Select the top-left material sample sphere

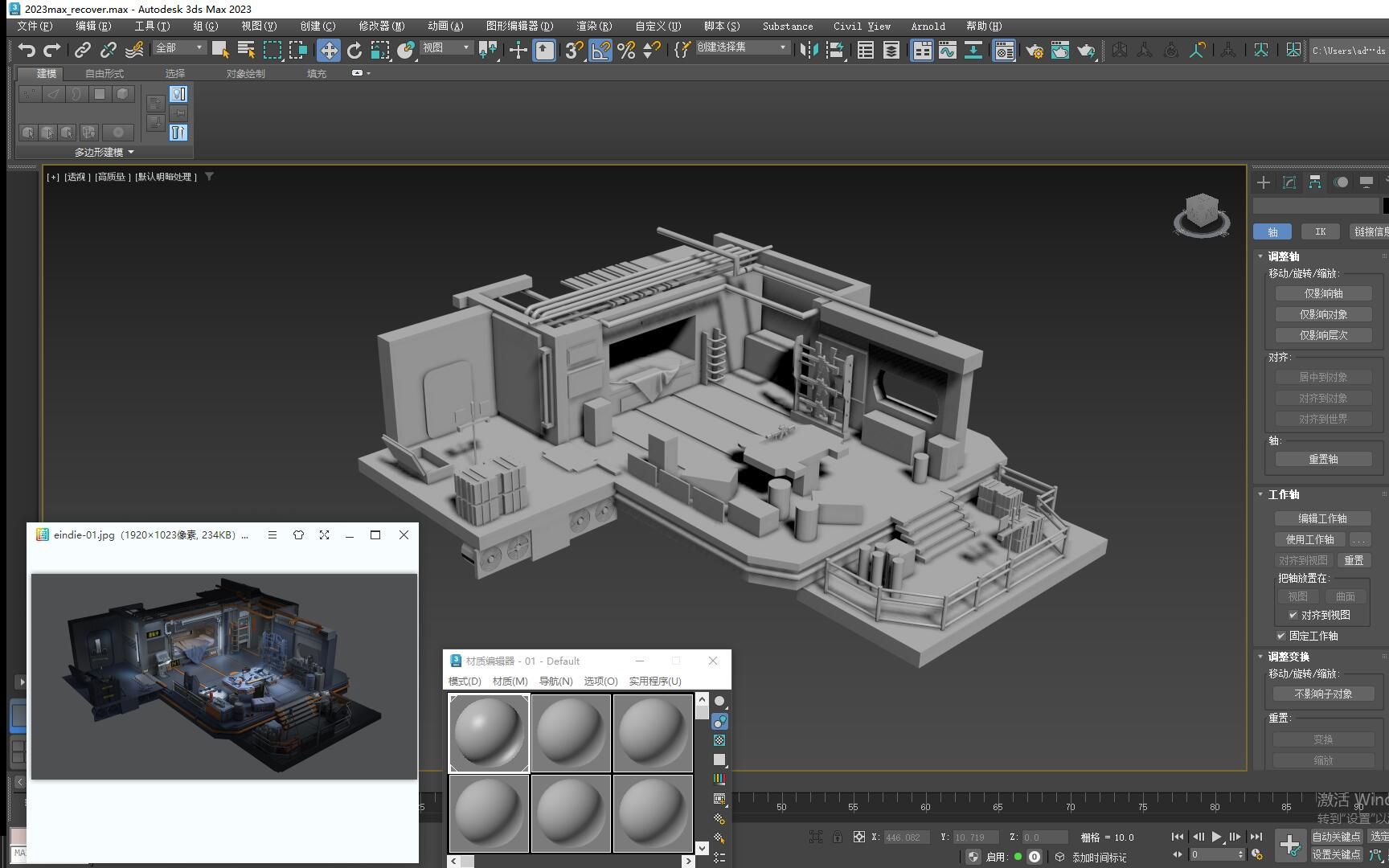(488, 732)
